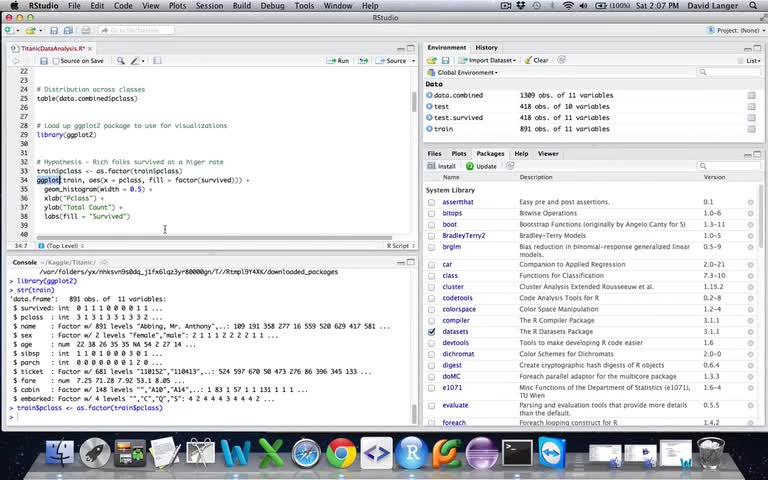View the train data grid icon
768x480 pixels.
pyautogui.click(x=751, y=129)
